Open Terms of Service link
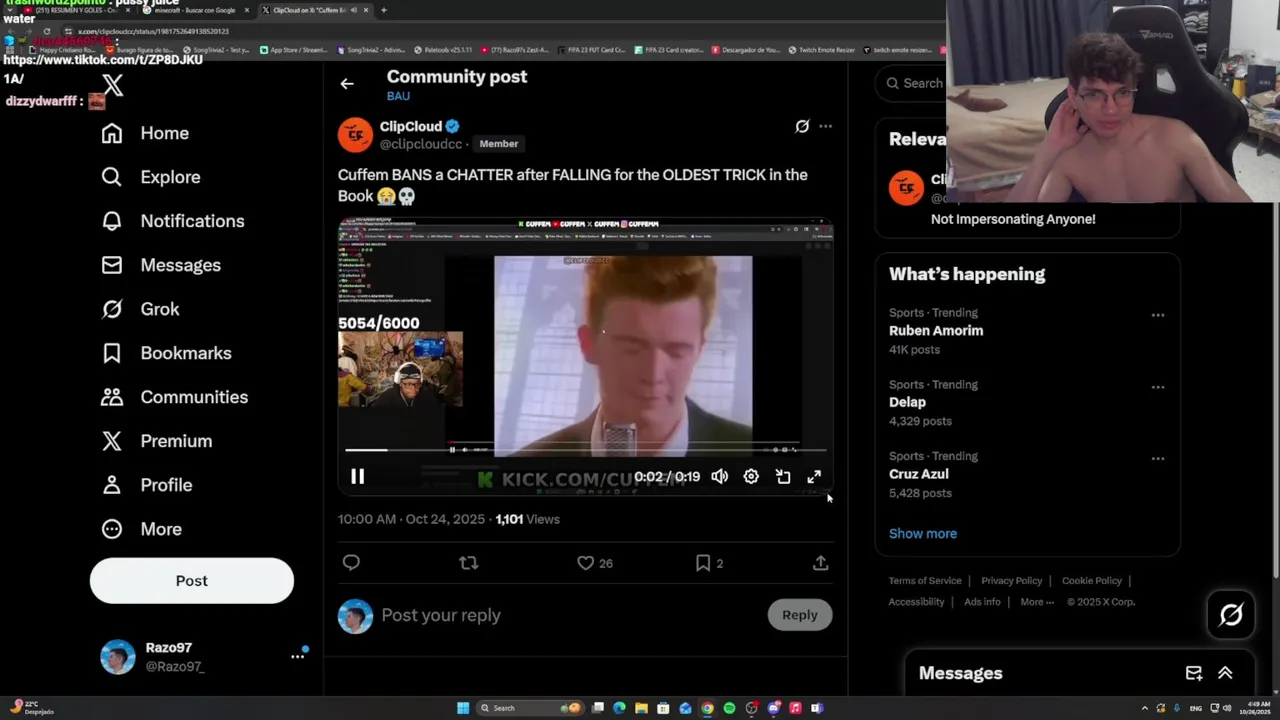Screen dimensions: 1280x720 click(925, 580)
